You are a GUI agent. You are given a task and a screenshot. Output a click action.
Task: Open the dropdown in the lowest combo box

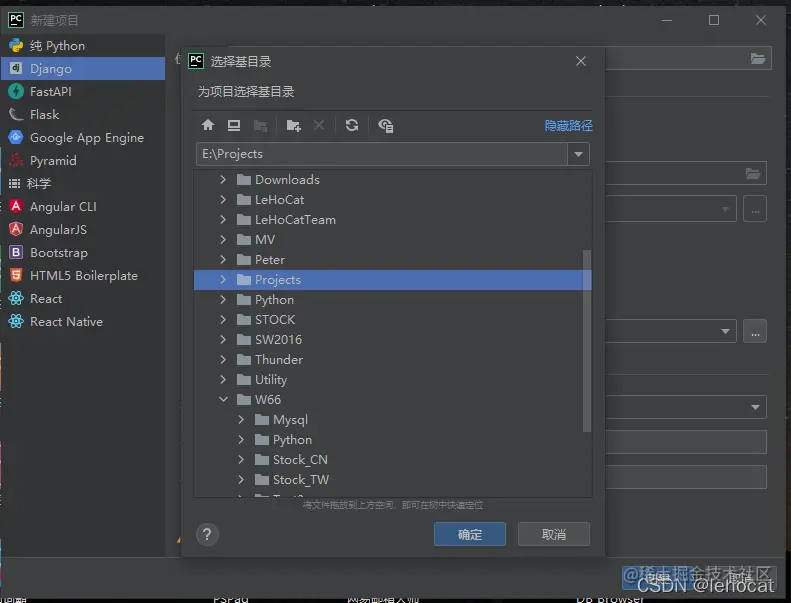click(x=755, y=407)
